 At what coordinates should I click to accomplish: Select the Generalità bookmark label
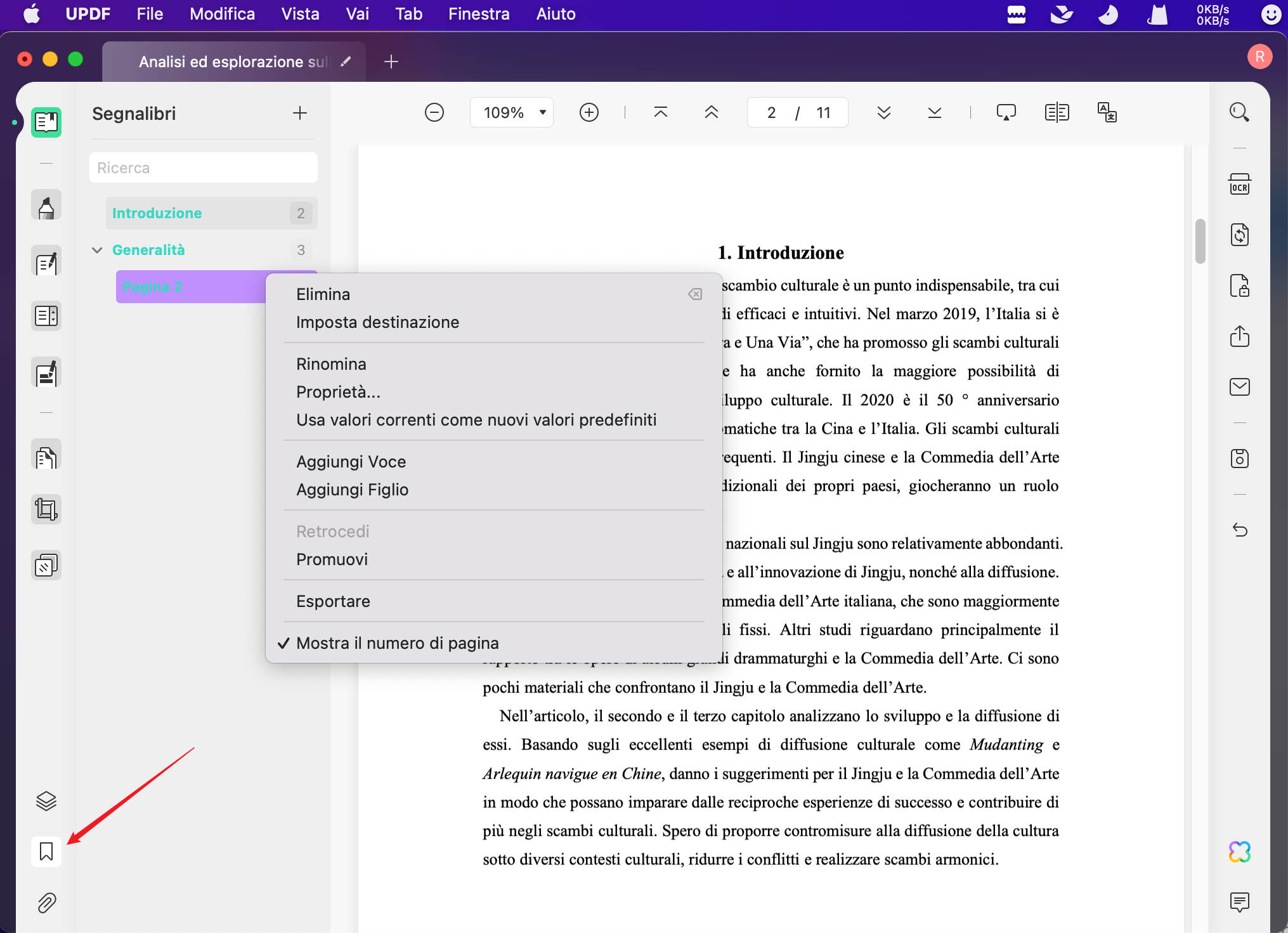tap(148, 250)
